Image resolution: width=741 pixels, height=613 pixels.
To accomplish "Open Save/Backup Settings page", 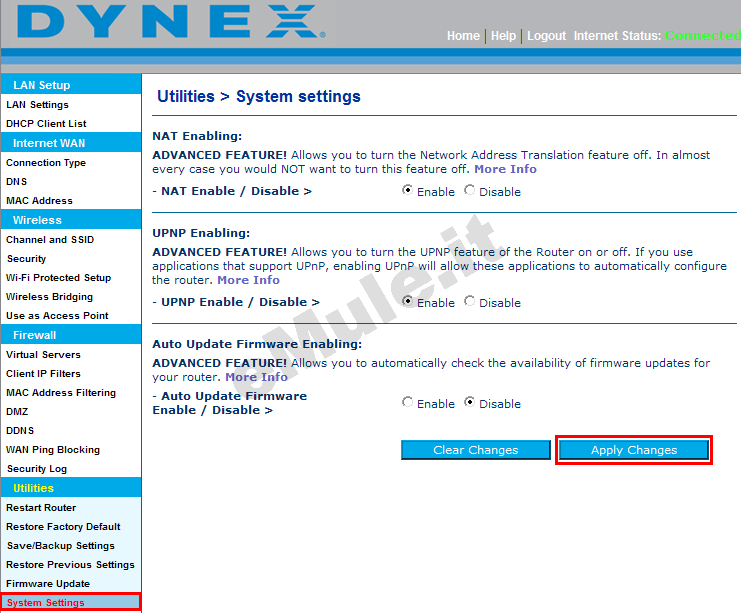I will 60,546.
